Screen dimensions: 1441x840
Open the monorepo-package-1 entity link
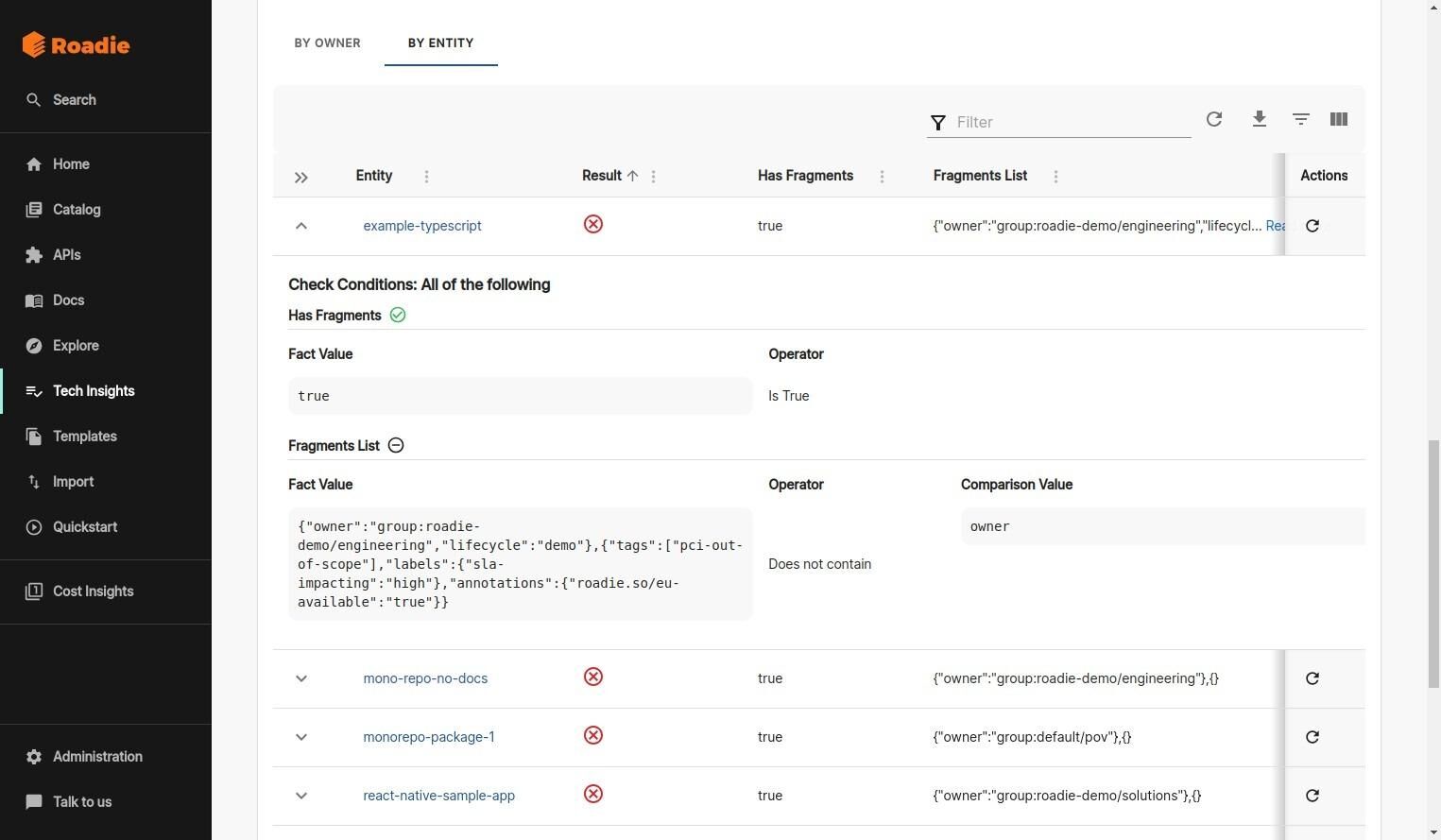(429, 737)
